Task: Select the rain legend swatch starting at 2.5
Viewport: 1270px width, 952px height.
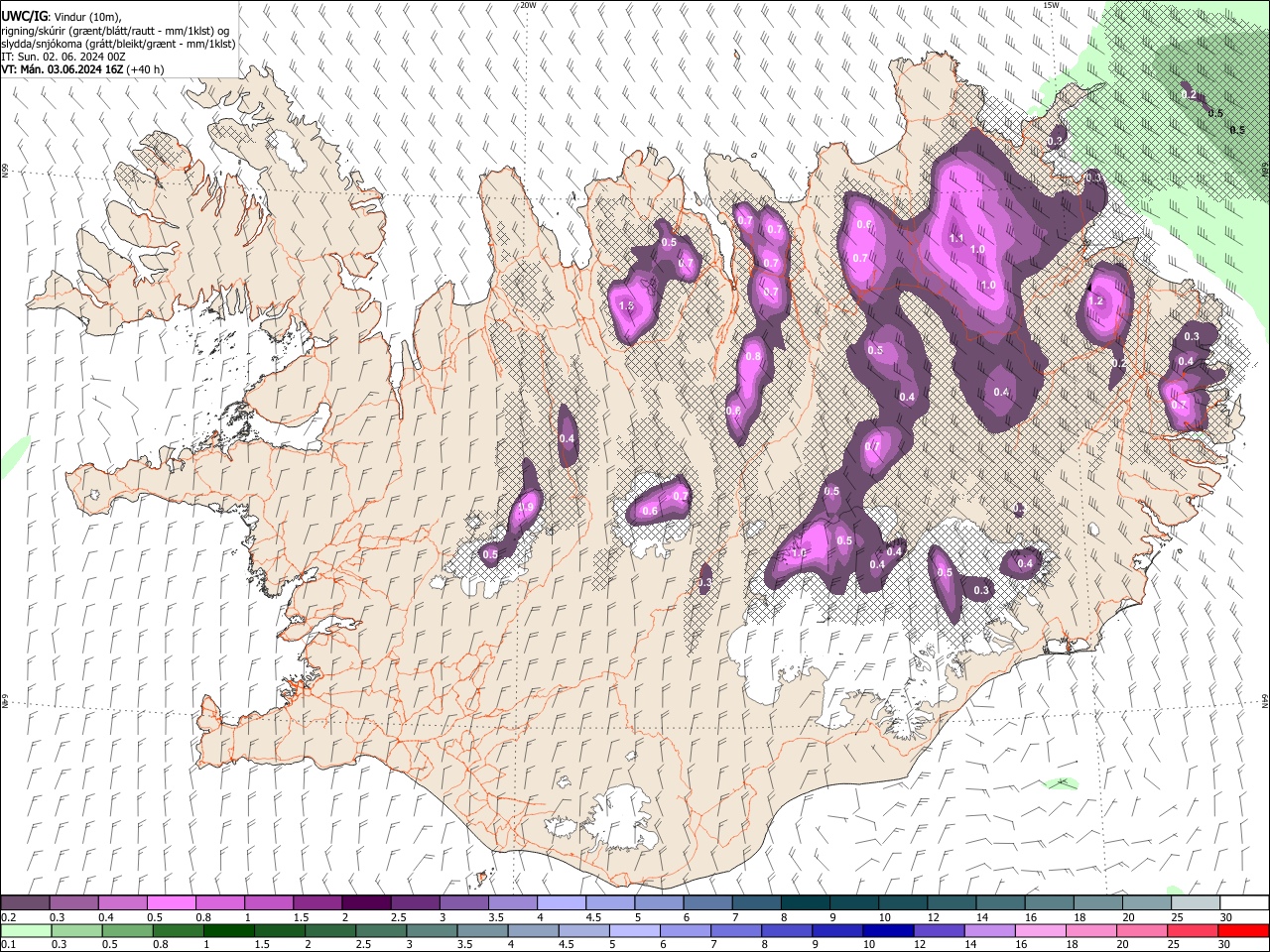Action: coord(381,930)
